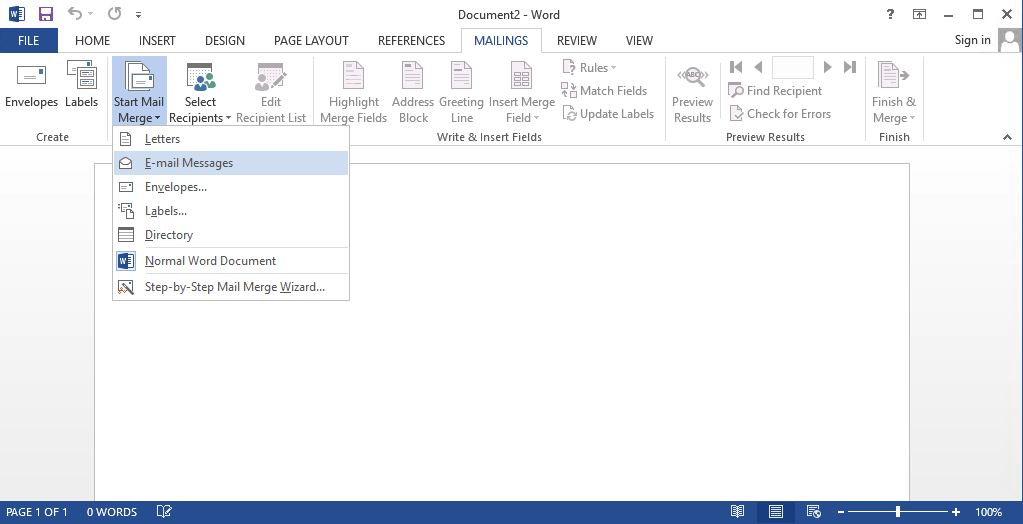Viewport: 1023px width, 524px height.
Task: Switch to the REFERENCES tab
Action: [x=411, y=40]
